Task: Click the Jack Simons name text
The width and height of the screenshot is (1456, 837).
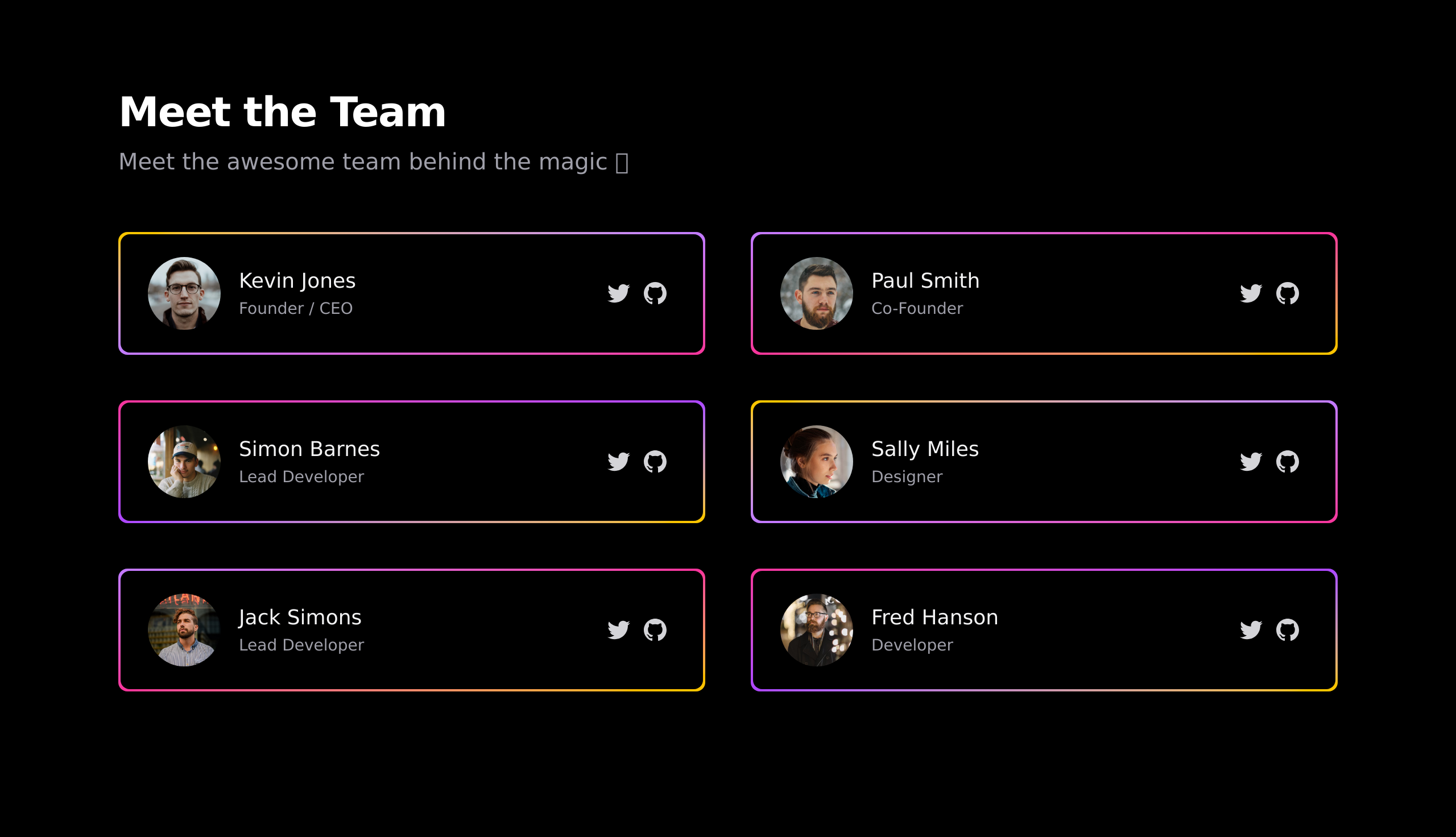Action: click(300, 618)
